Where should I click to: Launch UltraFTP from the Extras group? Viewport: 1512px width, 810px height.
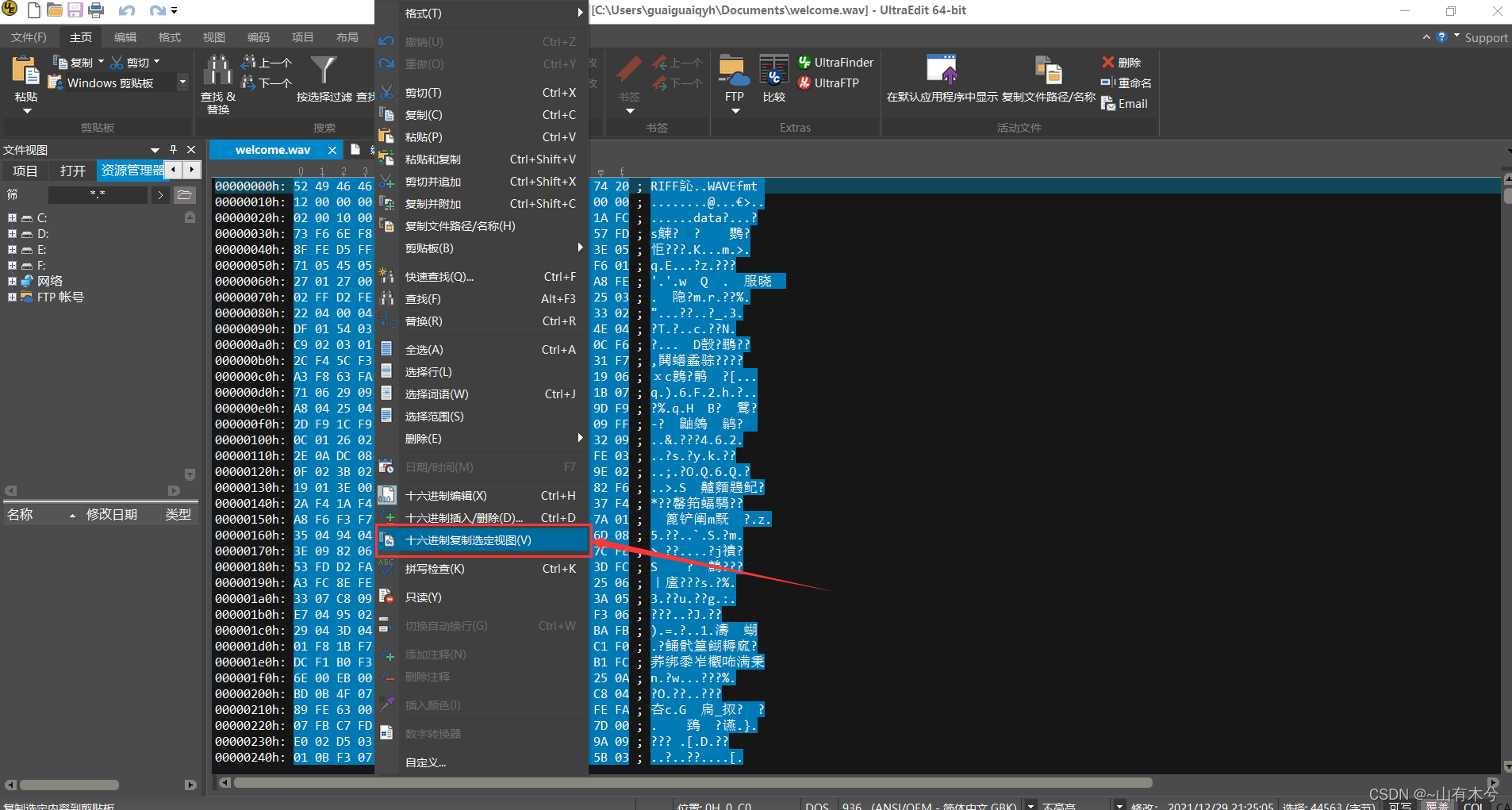[828, 83]
